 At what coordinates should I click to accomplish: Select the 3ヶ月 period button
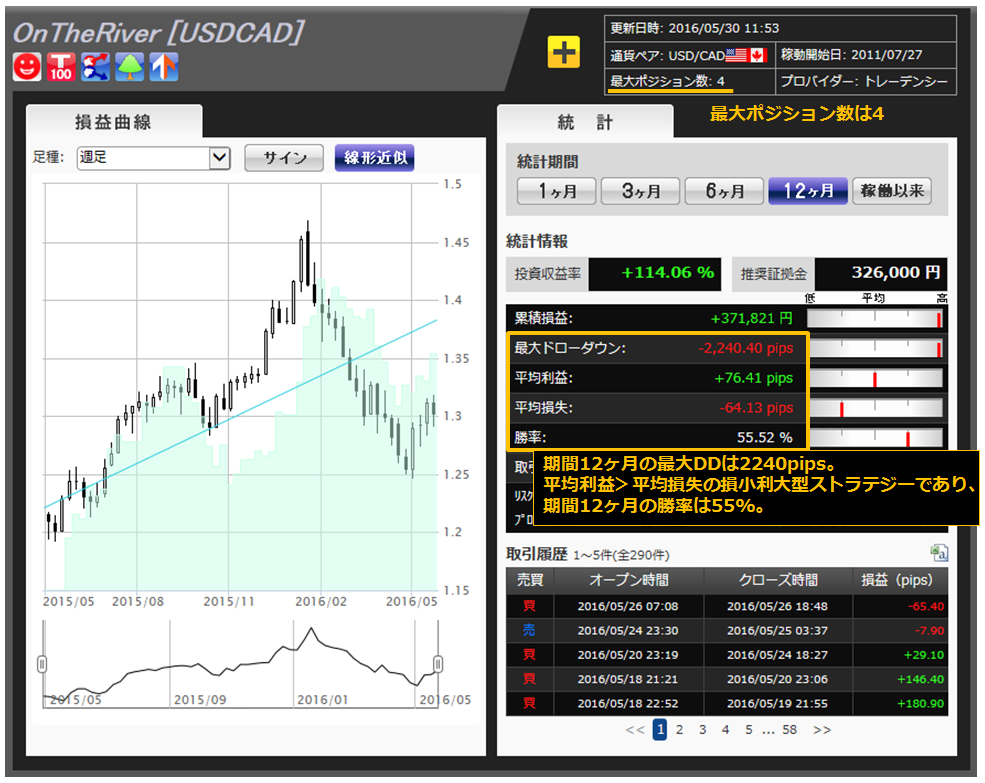[640, 191]
